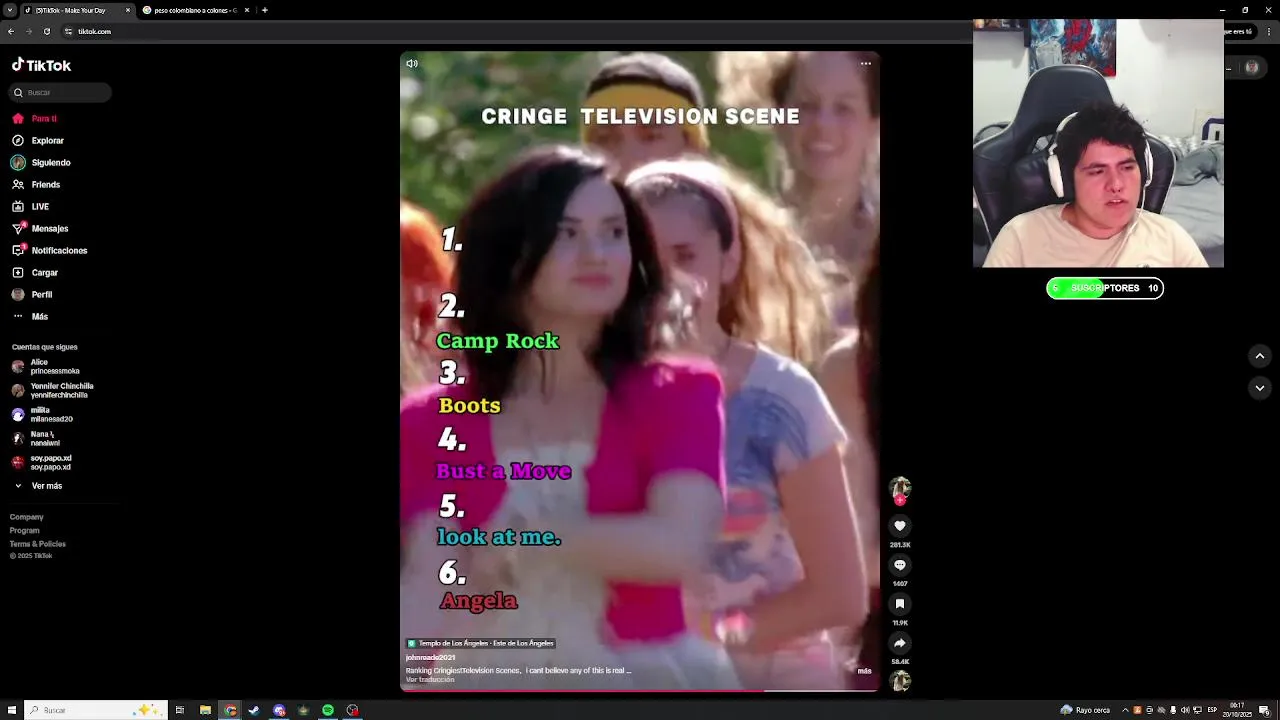1280x720 pixels.
Task: Open the soy.papo.xd account
Action: [41, 462]
